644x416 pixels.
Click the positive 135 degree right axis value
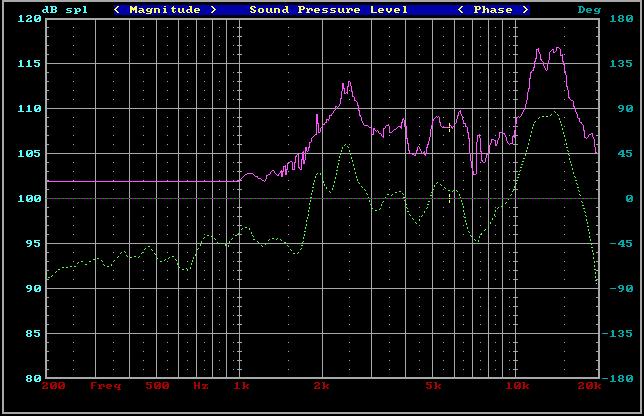[x=621, y=64]
